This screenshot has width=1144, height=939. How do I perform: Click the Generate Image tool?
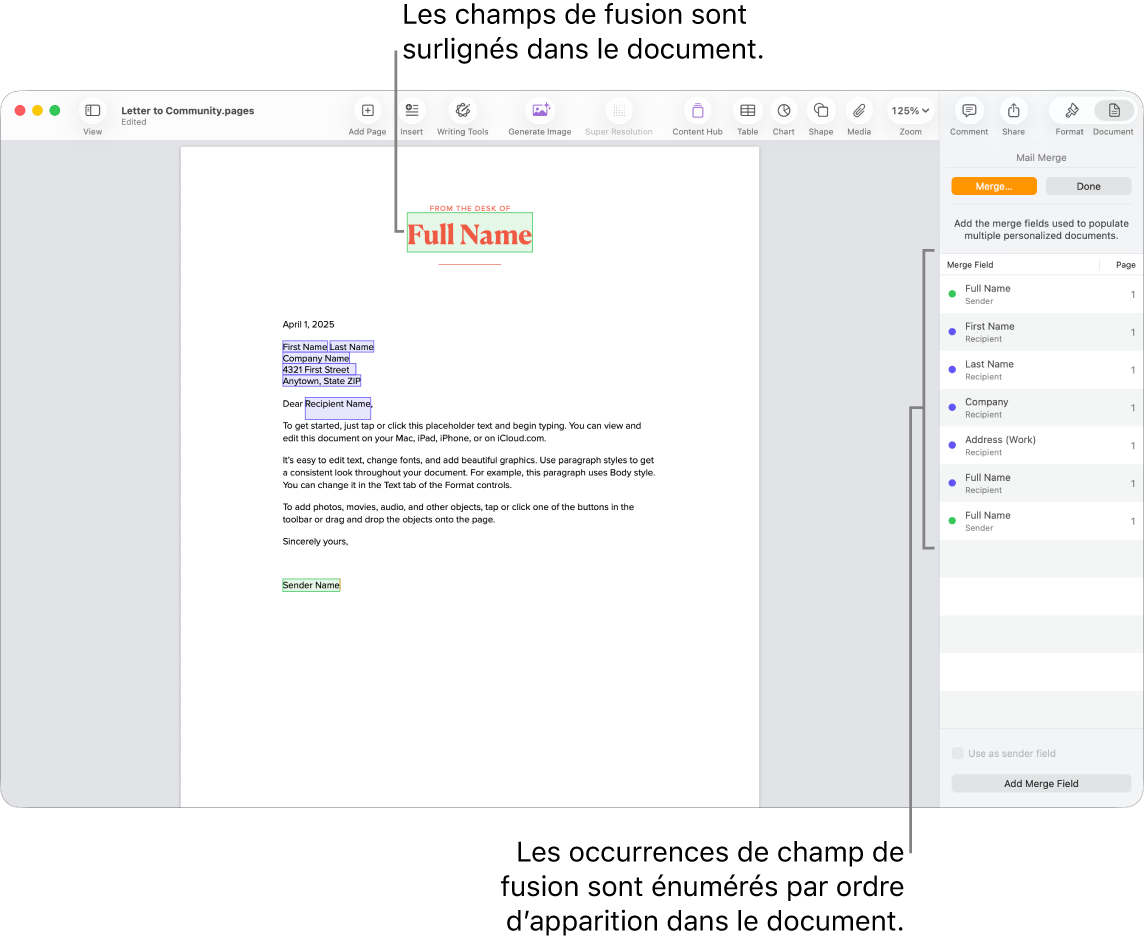(x=539, y=110)
